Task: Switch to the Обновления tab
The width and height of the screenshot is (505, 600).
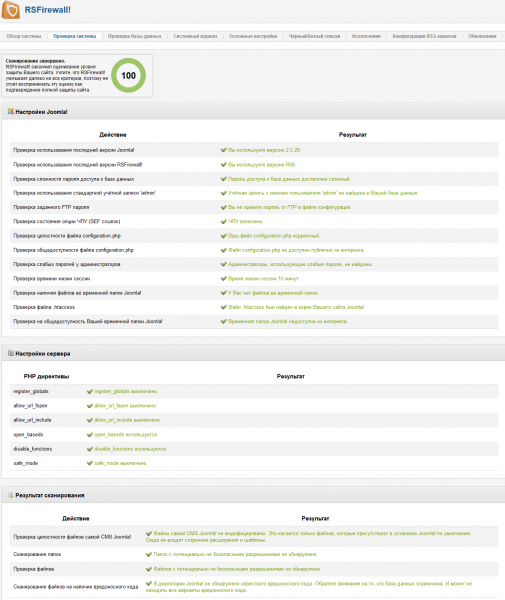Action: (482, 36)
